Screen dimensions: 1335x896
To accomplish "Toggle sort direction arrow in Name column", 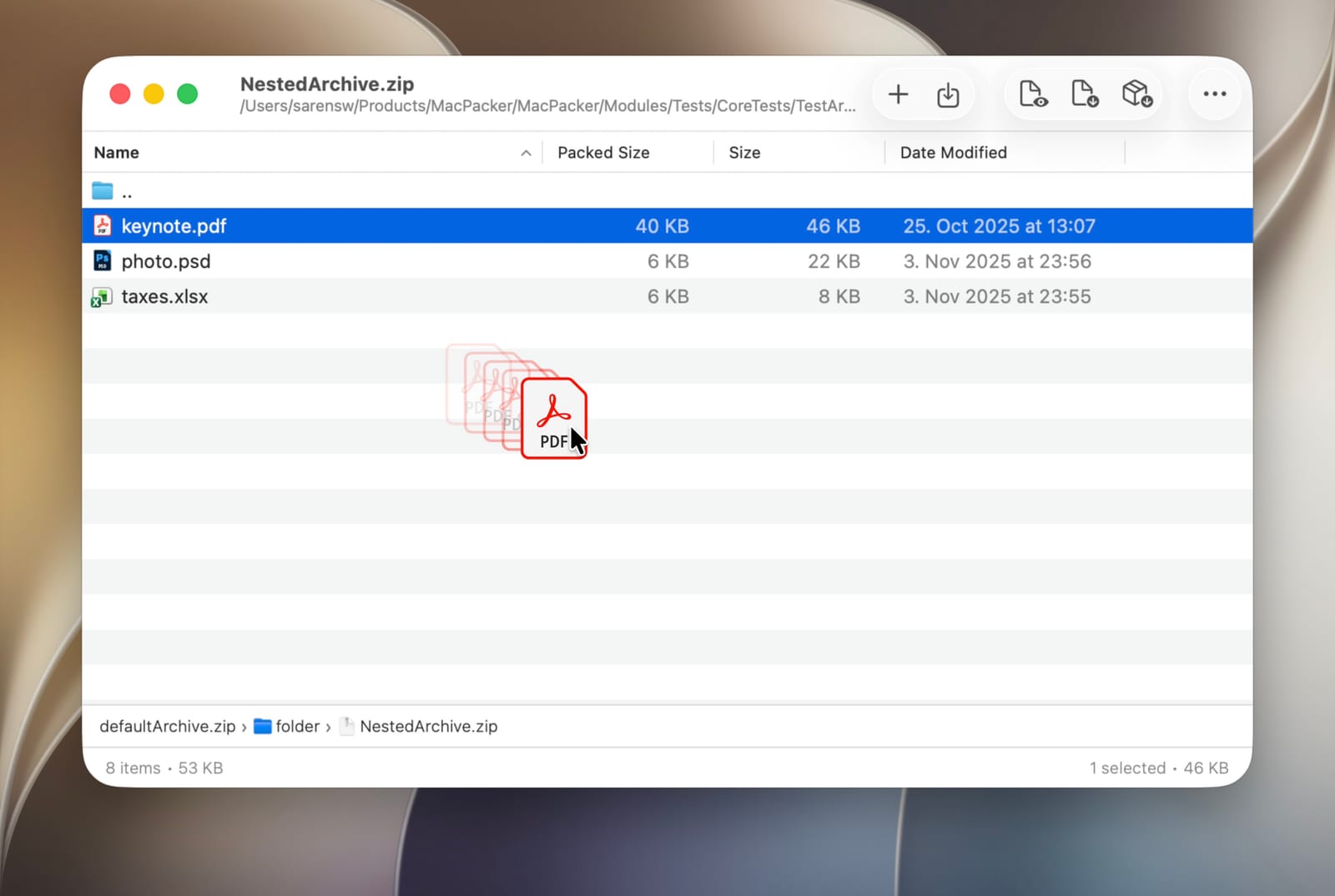I will (x=526, y=153).
